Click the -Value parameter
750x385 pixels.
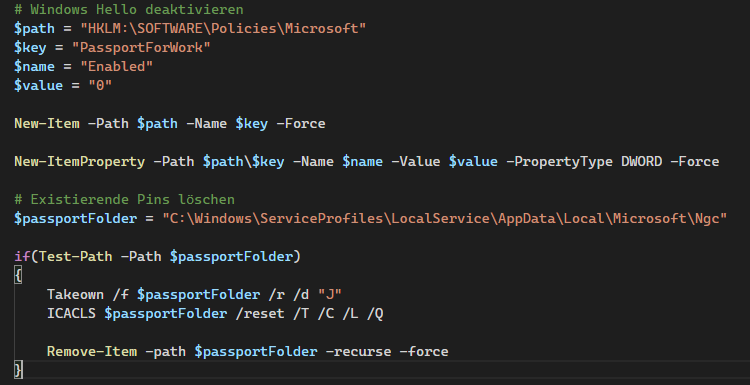416,162
